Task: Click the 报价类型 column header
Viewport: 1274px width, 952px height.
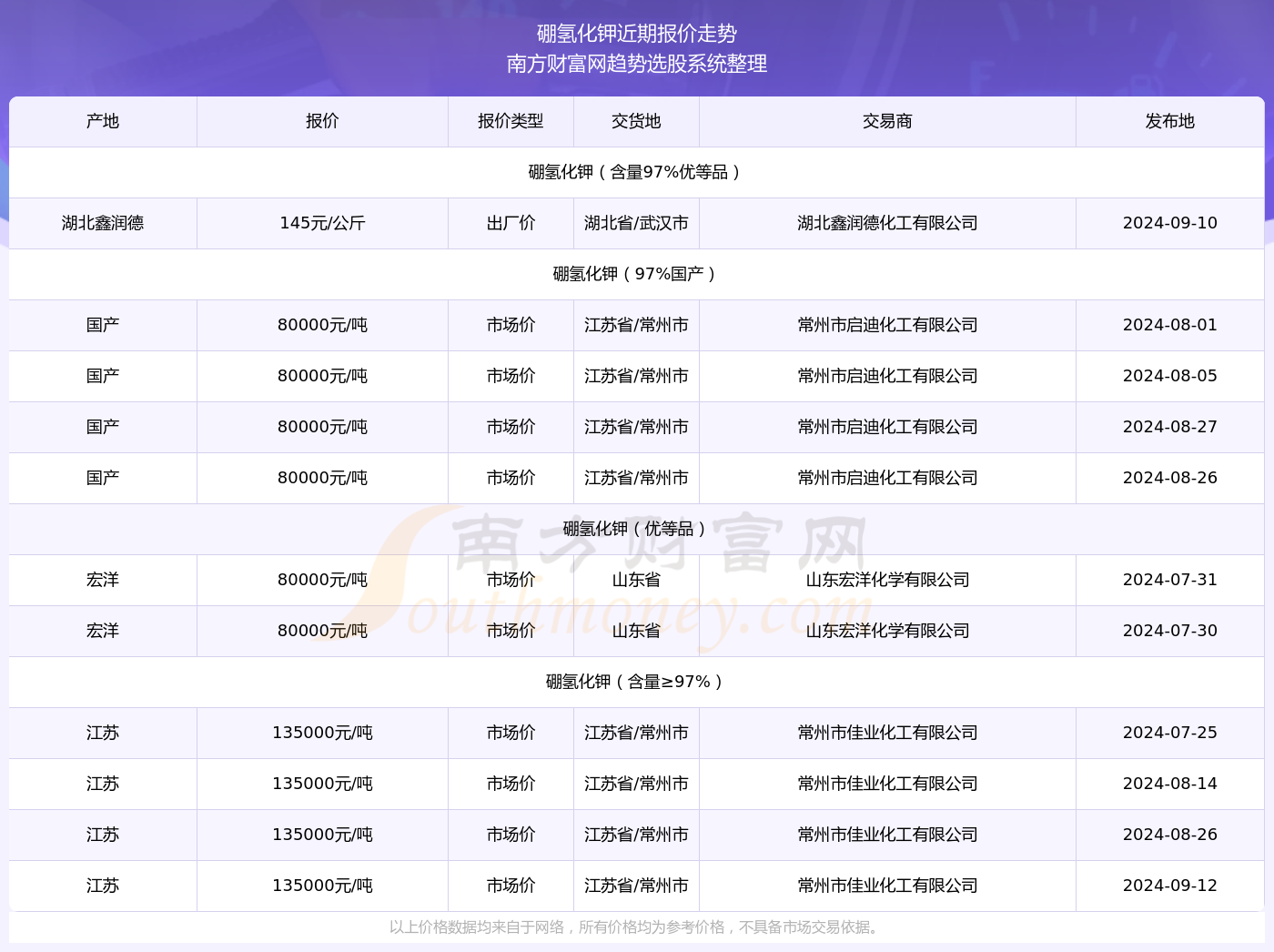Action: tap(511, 121)
